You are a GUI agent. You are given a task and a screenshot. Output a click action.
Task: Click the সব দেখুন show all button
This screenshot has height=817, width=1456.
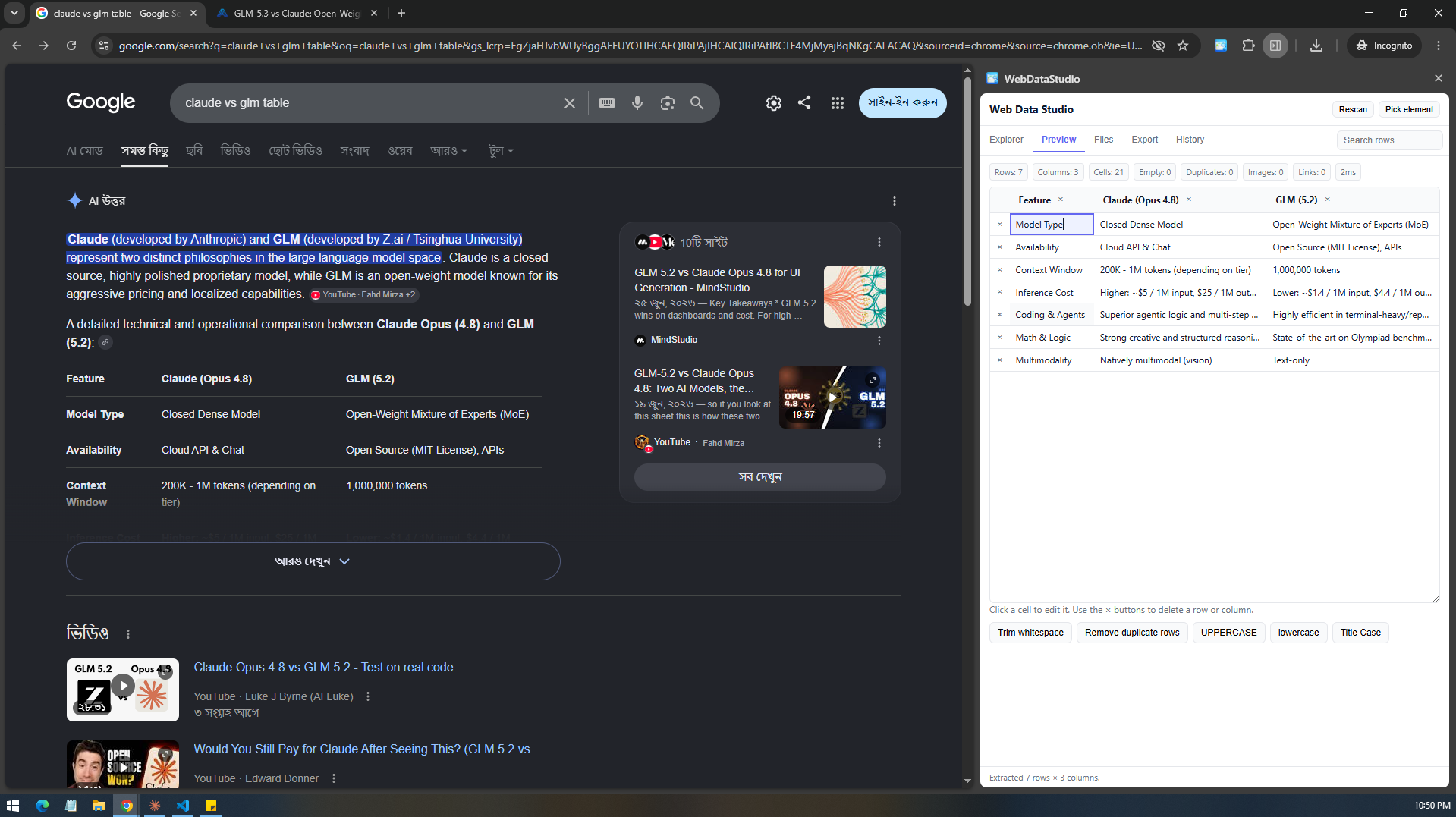(759, 477)
